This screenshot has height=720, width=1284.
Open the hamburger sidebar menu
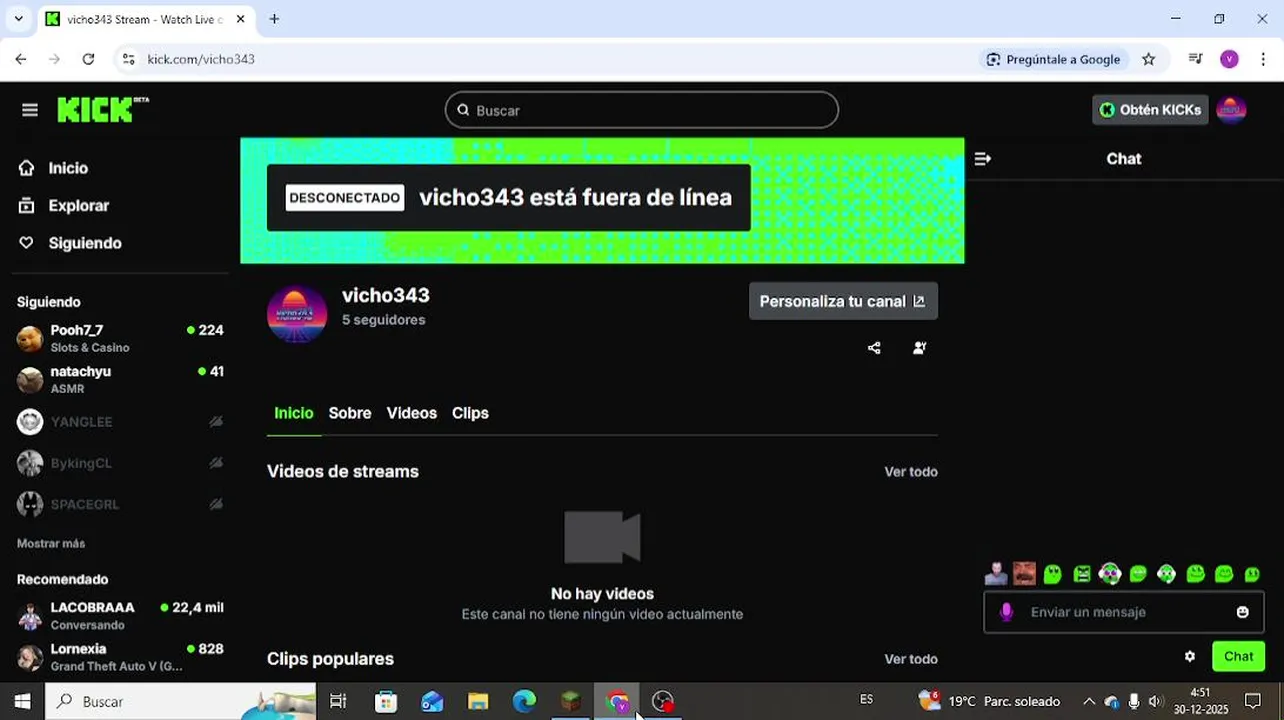click(30, 110)
